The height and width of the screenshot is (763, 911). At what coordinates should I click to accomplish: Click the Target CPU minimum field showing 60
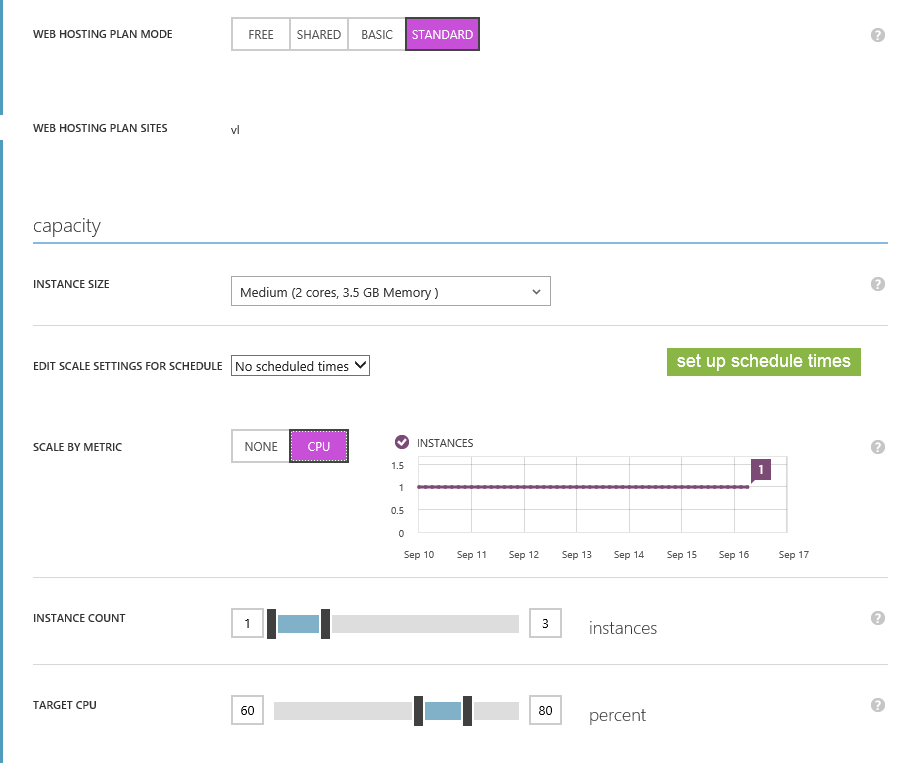(x=247, y=711)
